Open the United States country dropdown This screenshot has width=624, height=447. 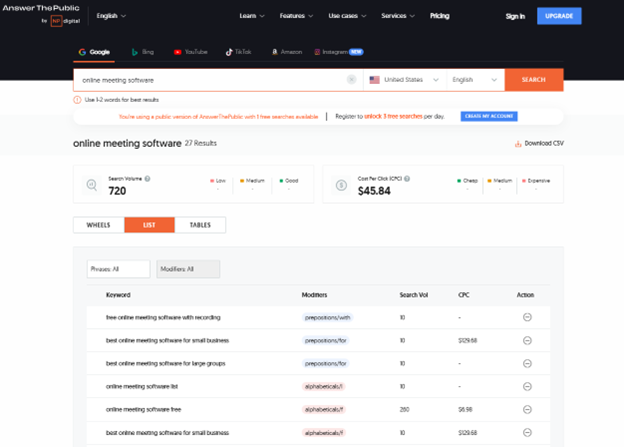pyautogui.click(x=404, y=80)
